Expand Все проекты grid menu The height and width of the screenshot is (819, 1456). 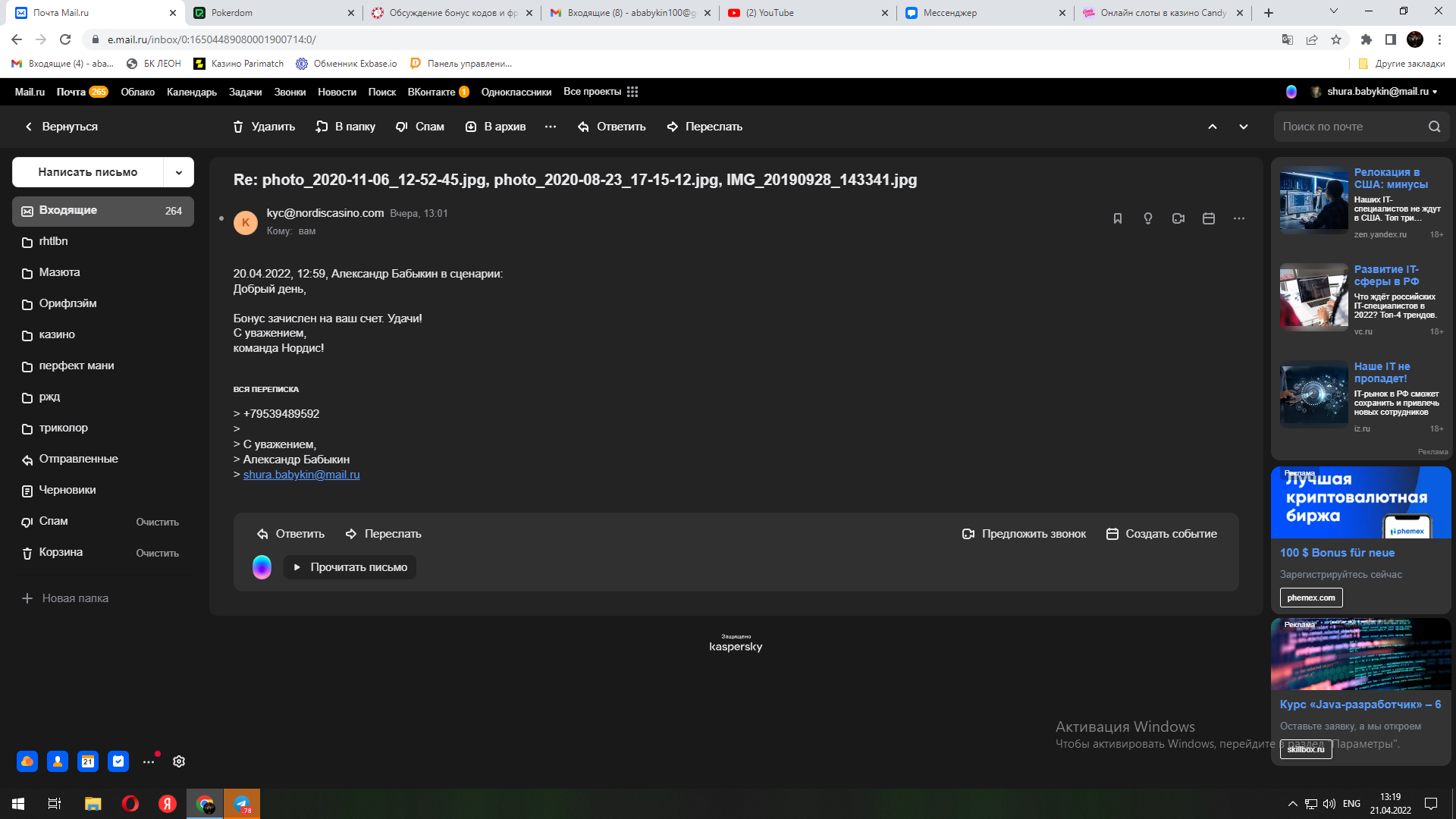[632, 92]
